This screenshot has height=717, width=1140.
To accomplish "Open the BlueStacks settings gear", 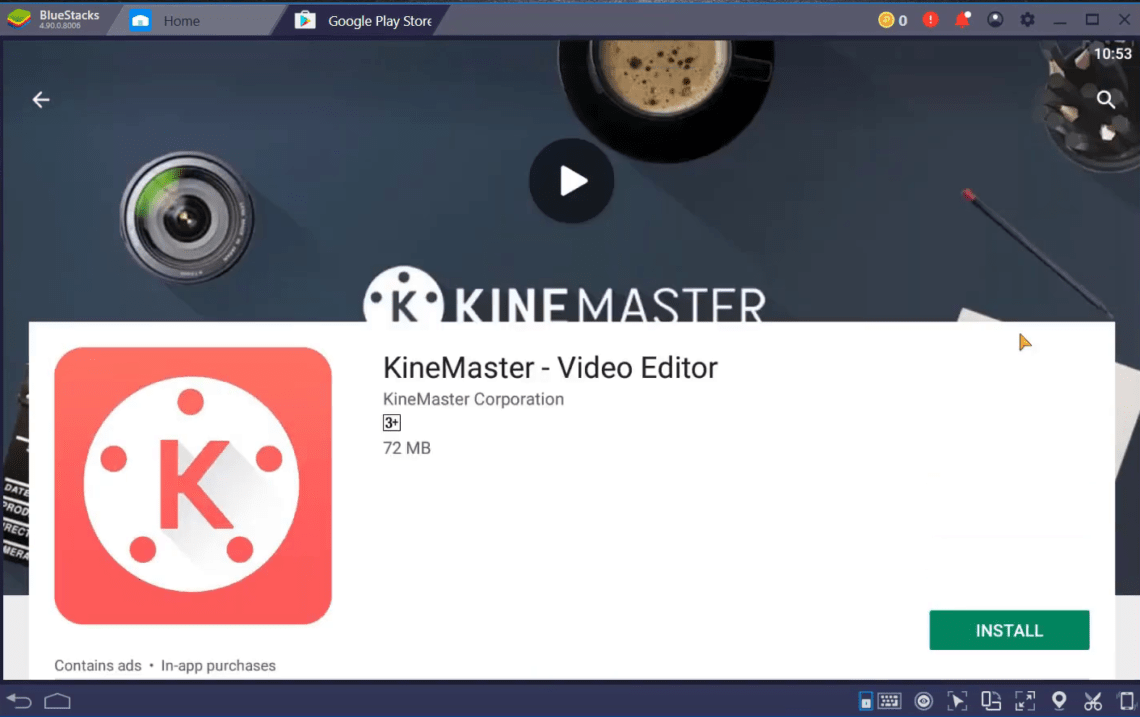I will click(1027, 20).
